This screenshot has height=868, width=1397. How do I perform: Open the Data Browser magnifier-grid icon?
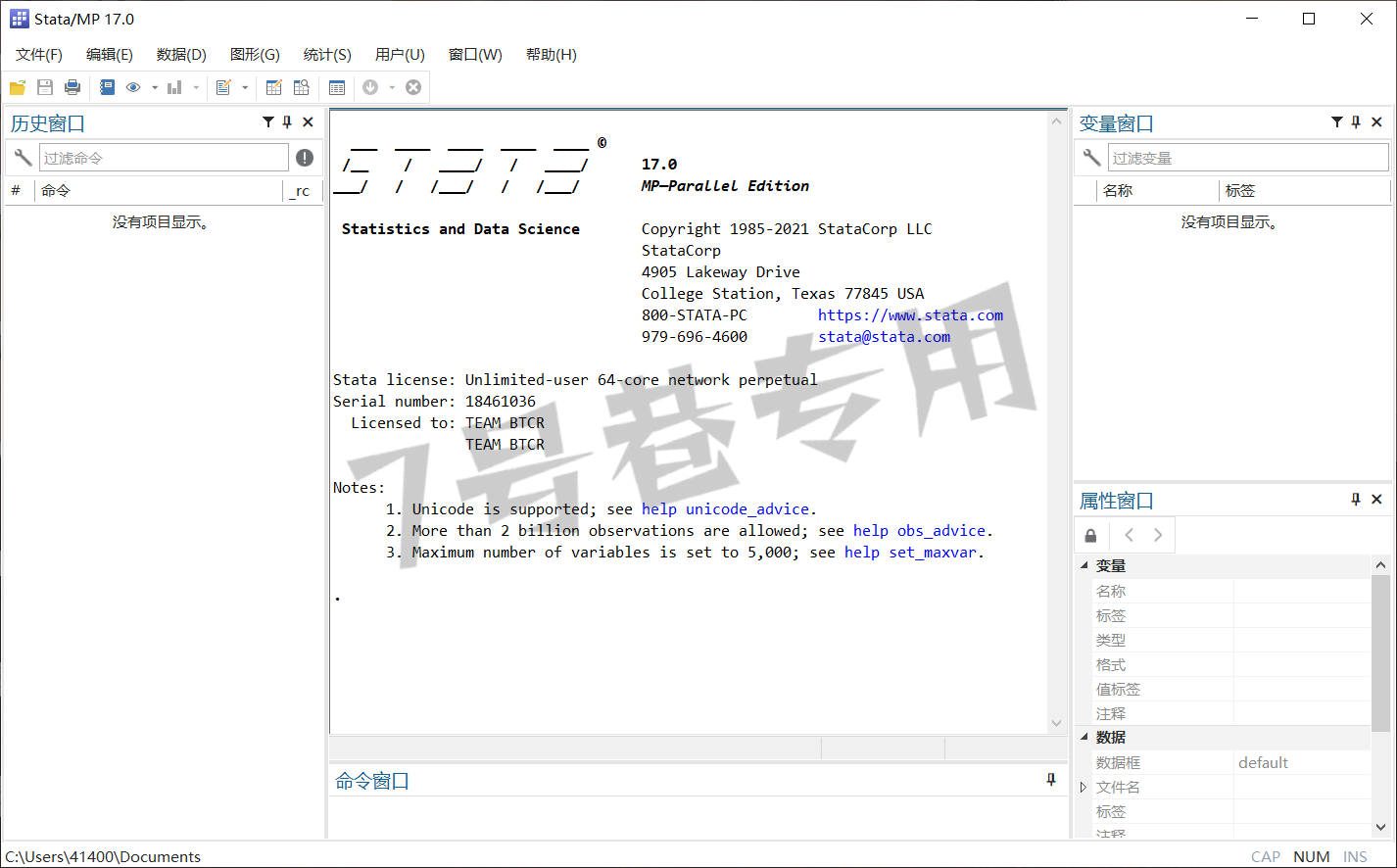[302, 87]
